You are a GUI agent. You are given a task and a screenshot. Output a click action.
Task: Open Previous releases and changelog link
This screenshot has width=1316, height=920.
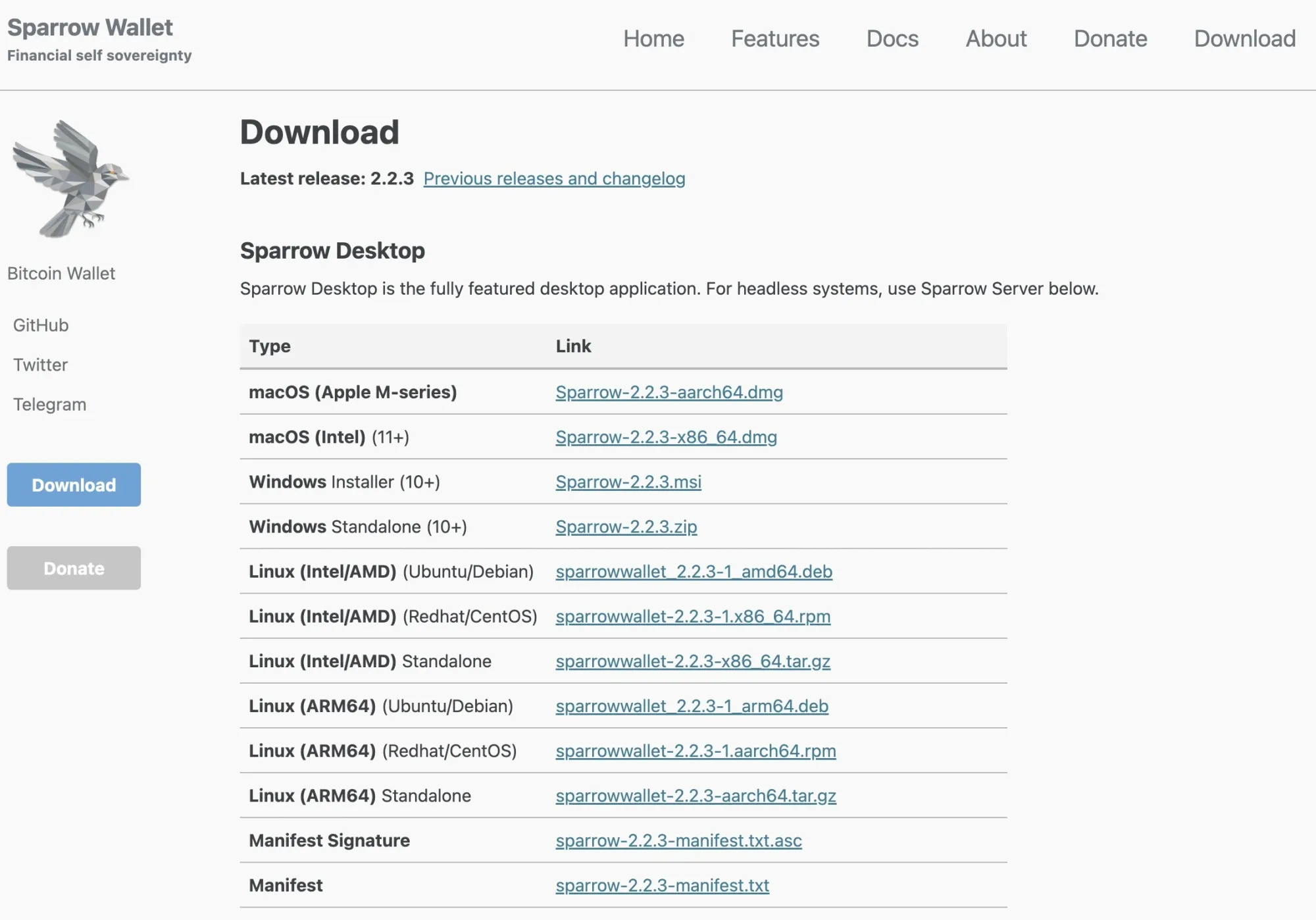click(x=554, y=178)
